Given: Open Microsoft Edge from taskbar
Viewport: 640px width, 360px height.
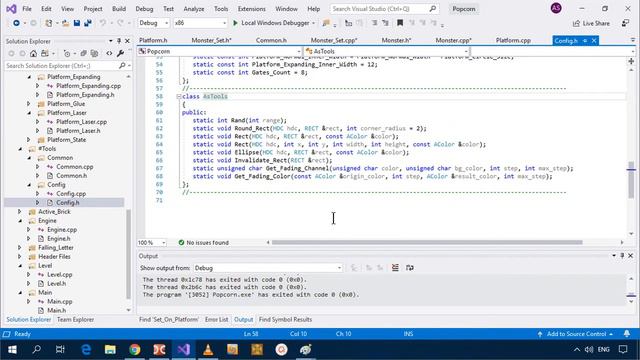Looking at the screenshot, I should coord(86,350).
